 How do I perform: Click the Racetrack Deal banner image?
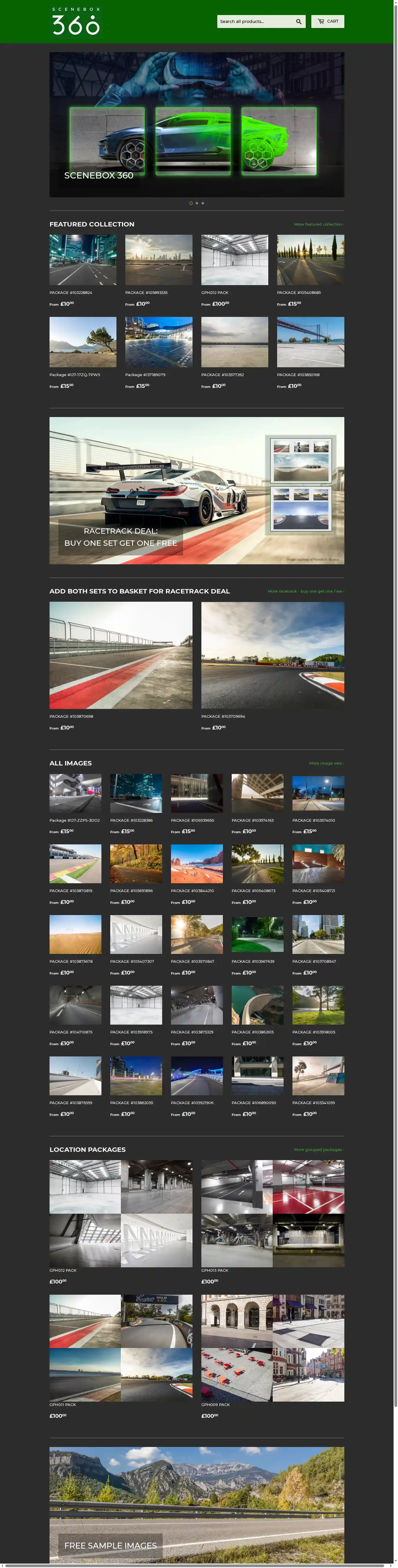click(197, 491)
